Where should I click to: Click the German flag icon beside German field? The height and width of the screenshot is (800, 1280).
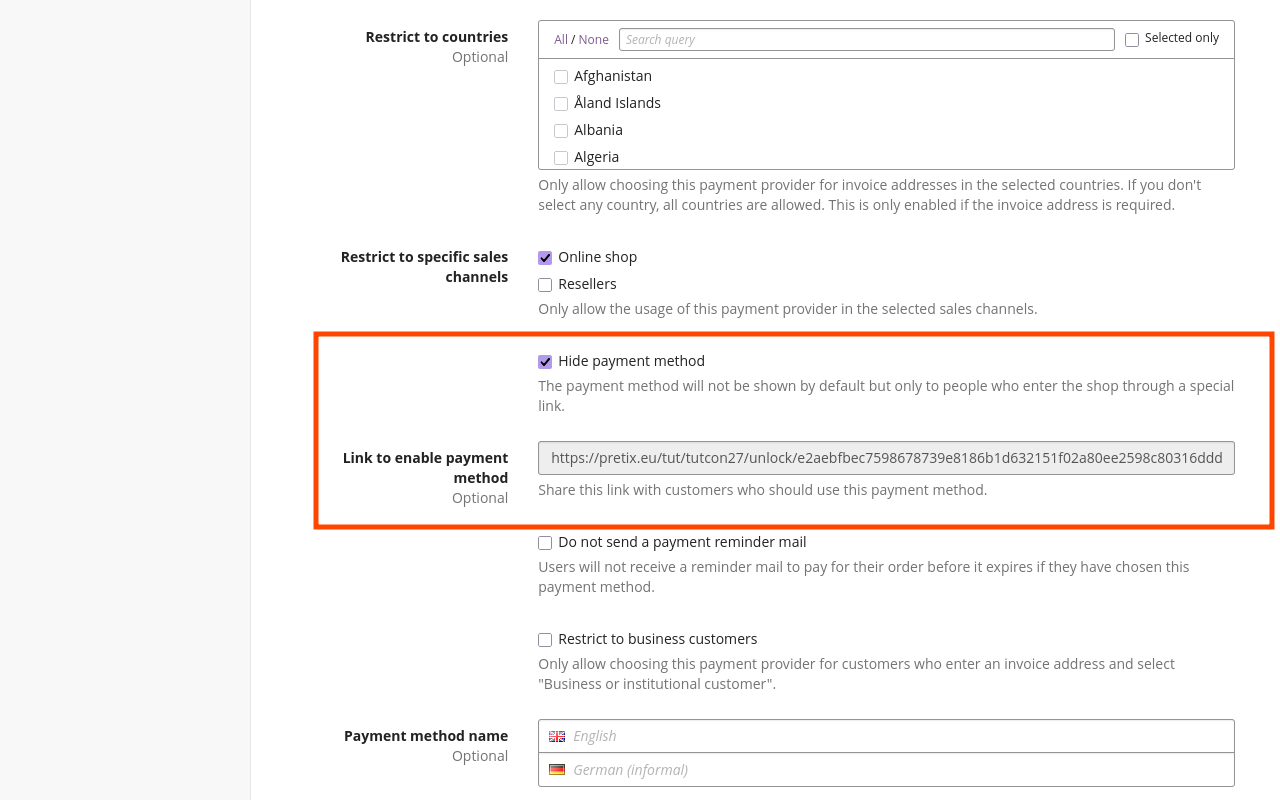click(557, 770)
